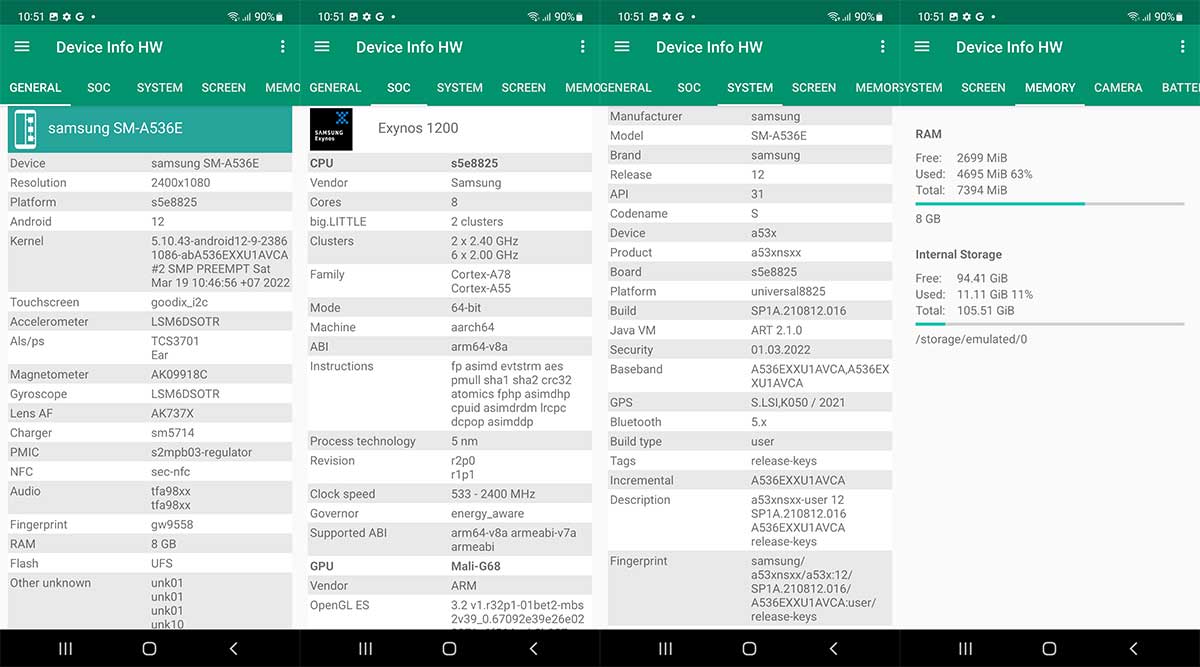Select the highlighted MEMORY tab on the Memory screen

tap(1050, 88)
